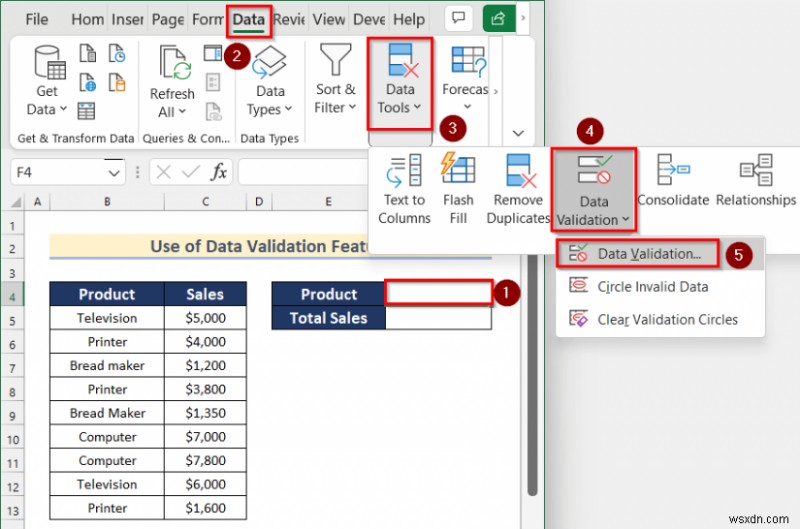Open the Data Tools dropdown
The height and width of the screenshot is (529, 800).
coord(399,83)
